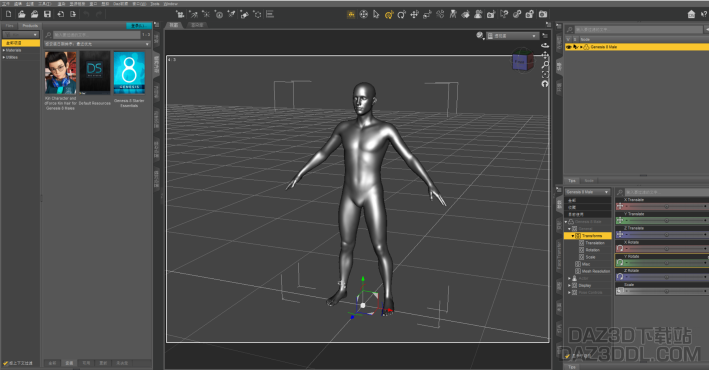This screenshot has width=709, height=370.
Task: Open the first menu (File) in menu bar
Action: pyautogui.click(x=5, y=4)
